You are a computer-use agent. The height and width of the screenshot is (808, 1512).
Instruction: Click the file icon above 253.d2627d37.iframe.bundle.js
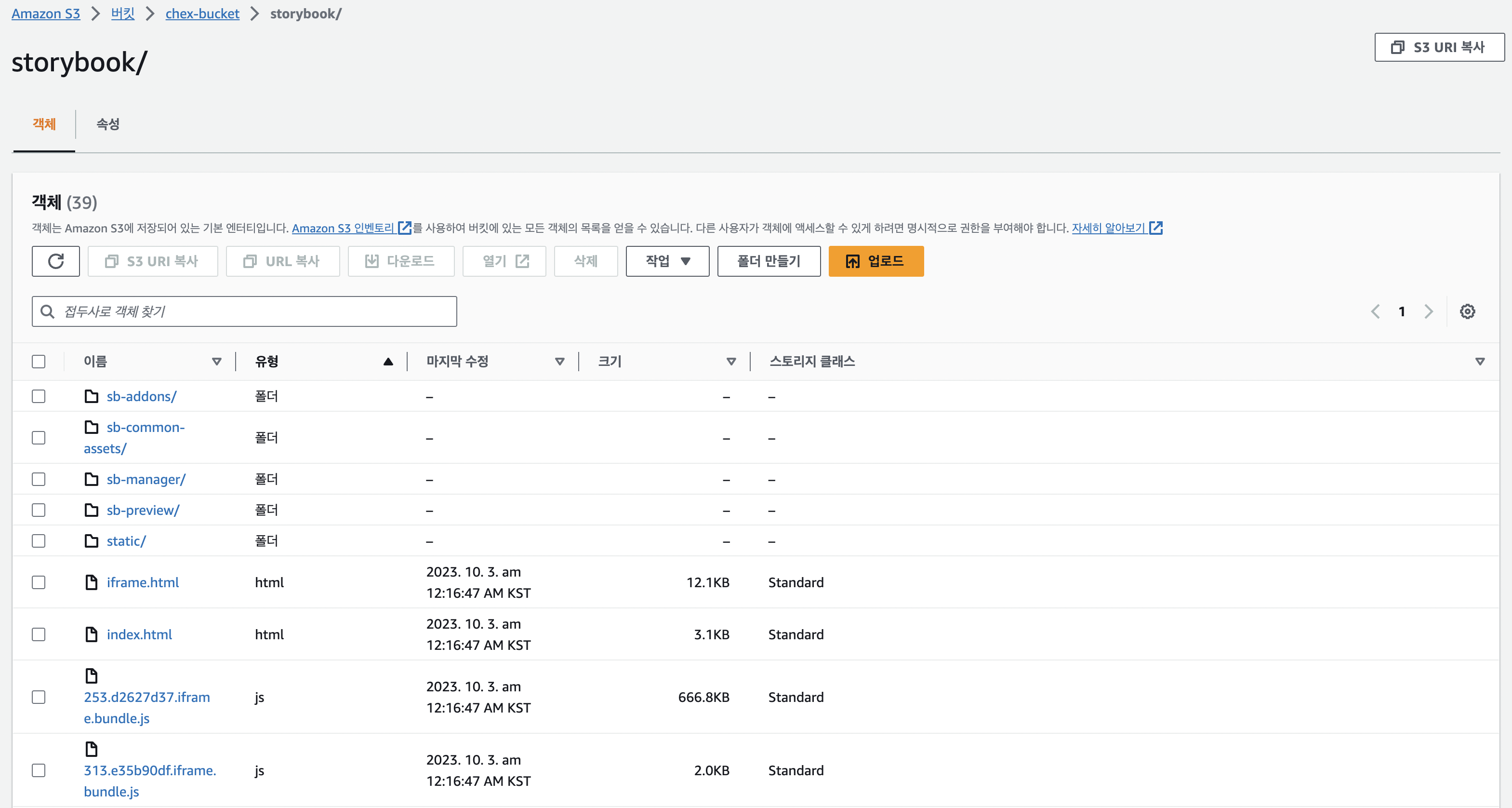pos(92,676)
